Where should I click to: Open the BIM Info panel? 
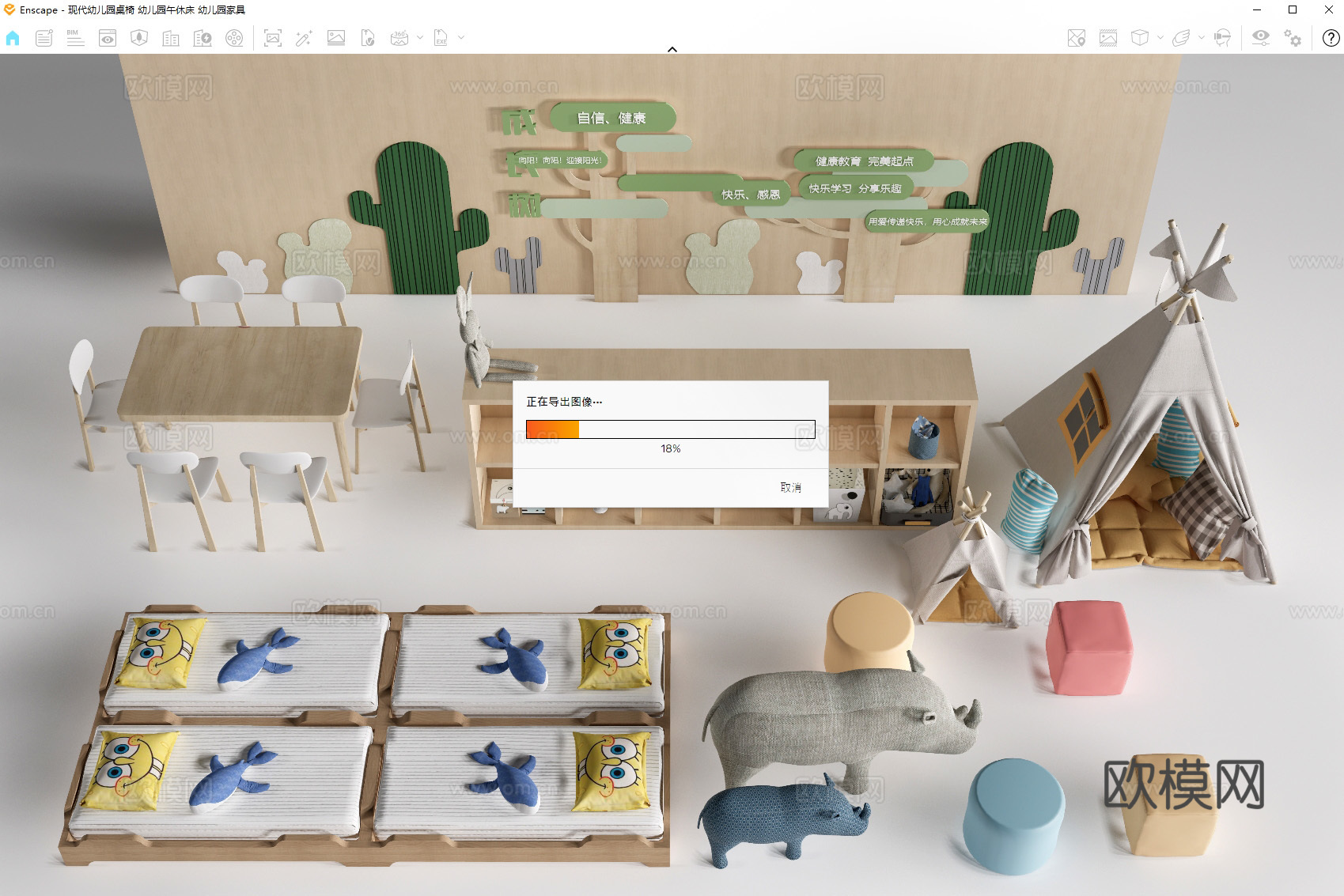click(x=75, y=38)
